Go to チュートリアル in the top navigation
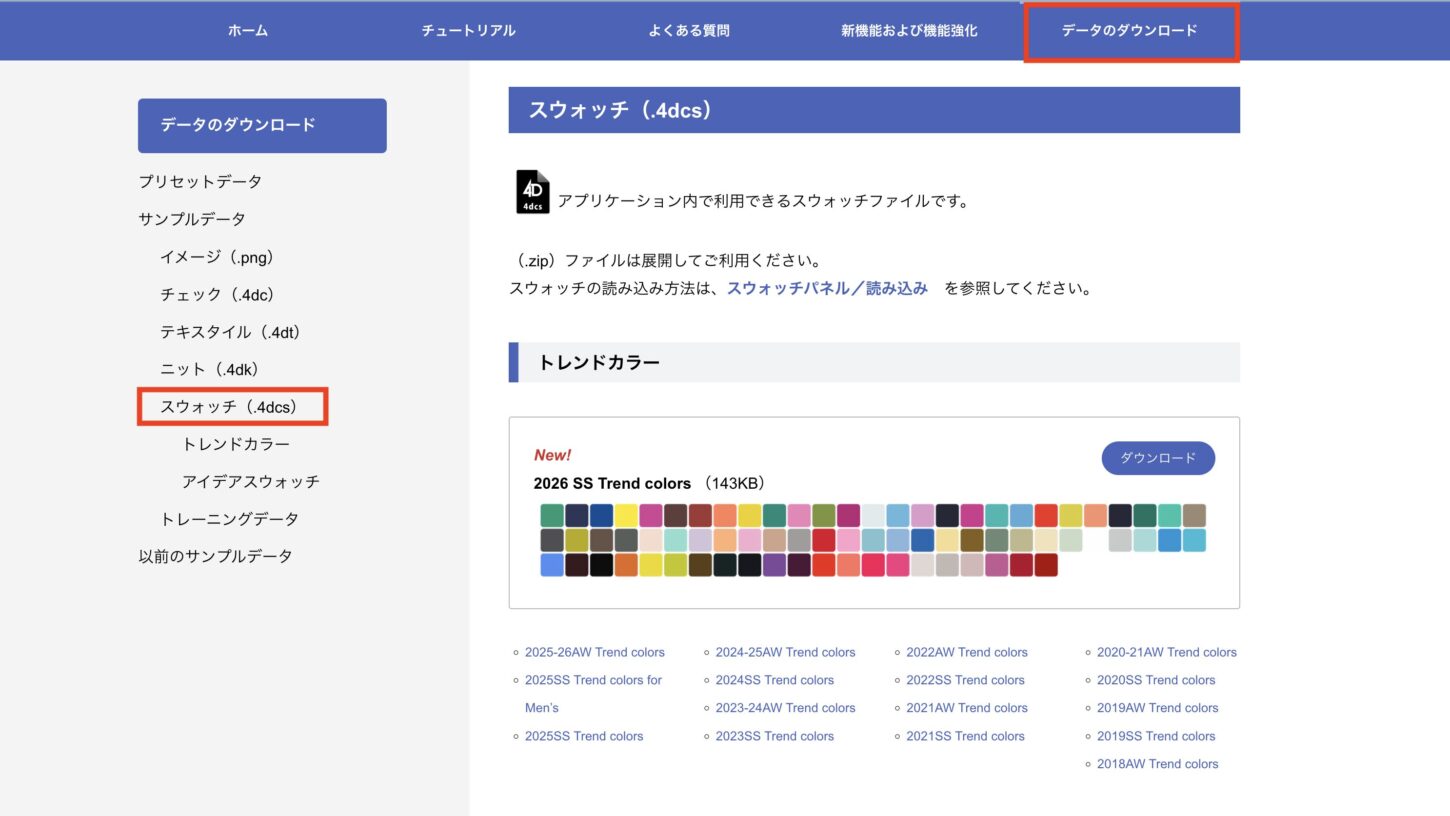Image resolution: width=1450 pixels, height=816 pixels. pyautogui.click(x=468, y=31)
